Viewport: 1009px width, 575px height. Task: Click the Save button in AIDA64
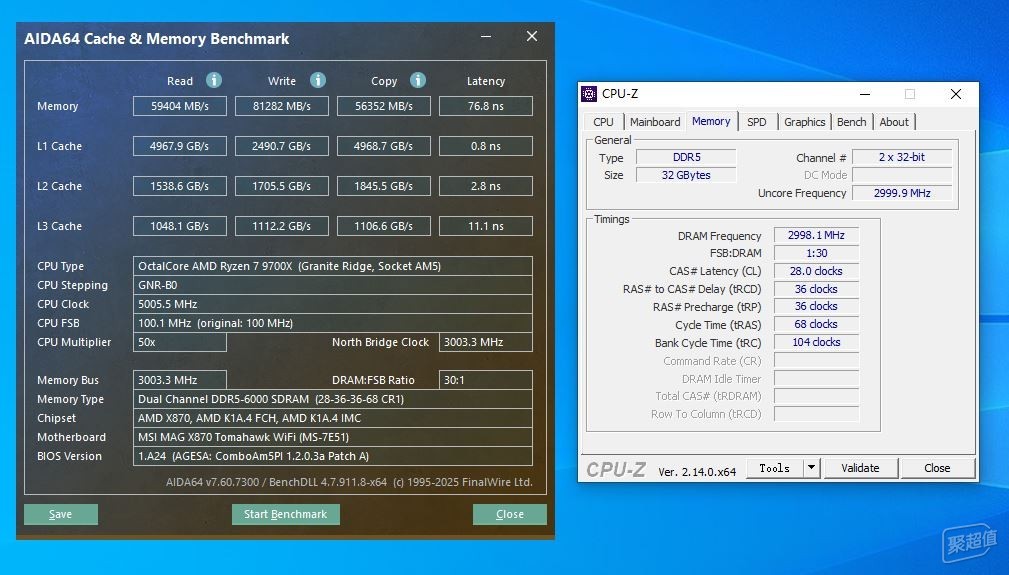click(60, 514)
